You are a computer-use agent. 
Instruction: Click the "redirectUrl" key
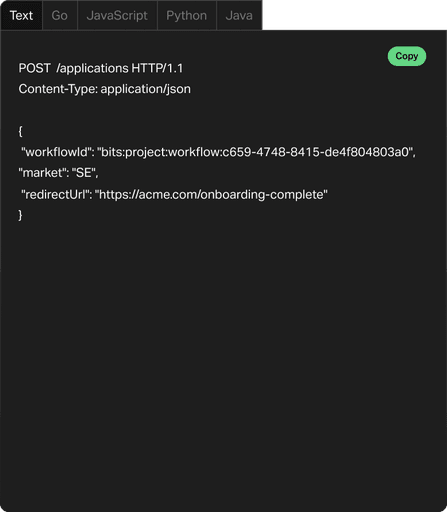[x=56, y=194]
